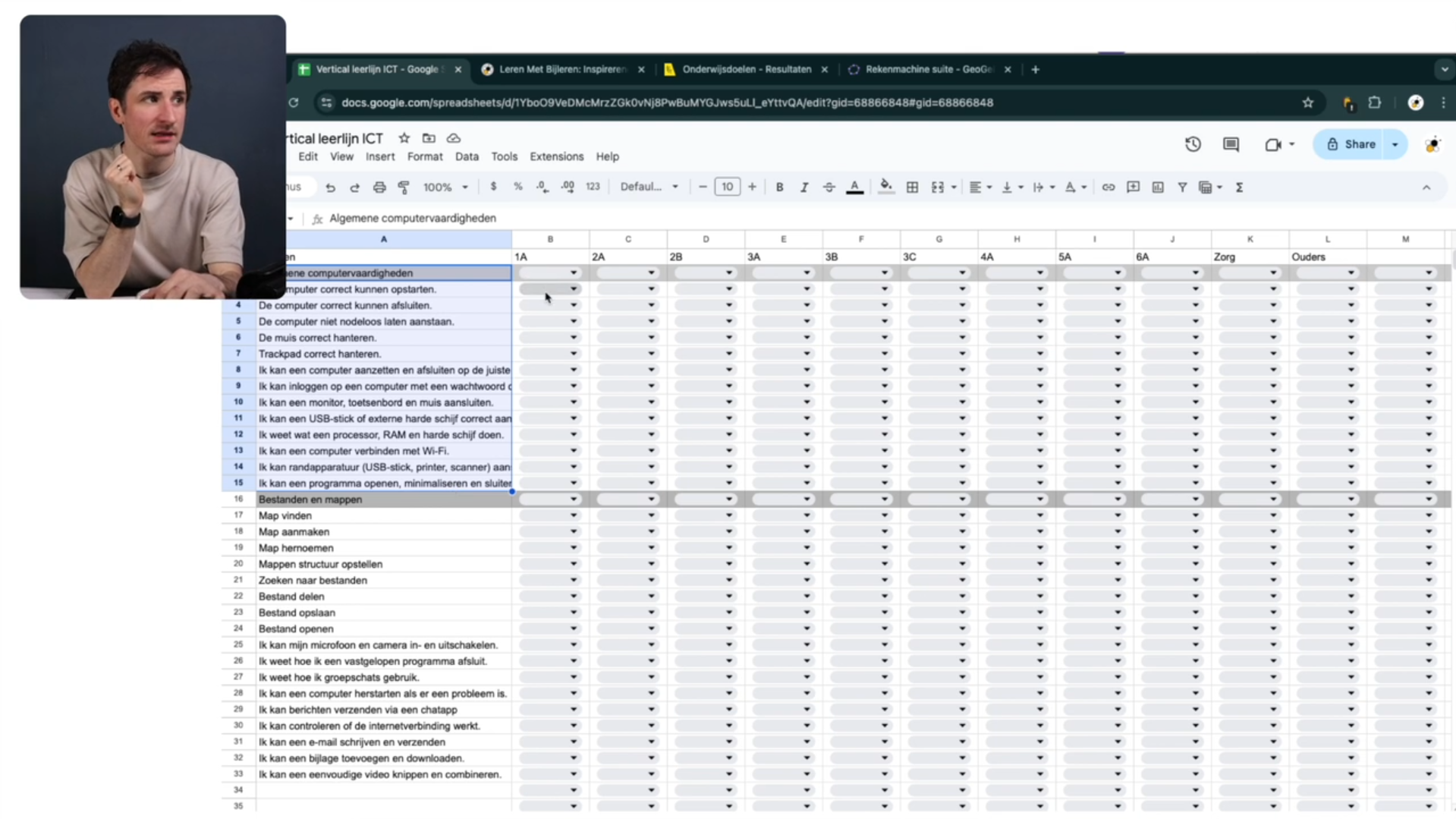The height and width of the screenshot is (819, 1456).
Task: Open the comments panel icon
Action: pyautogui.click(x=1231, y=144)
